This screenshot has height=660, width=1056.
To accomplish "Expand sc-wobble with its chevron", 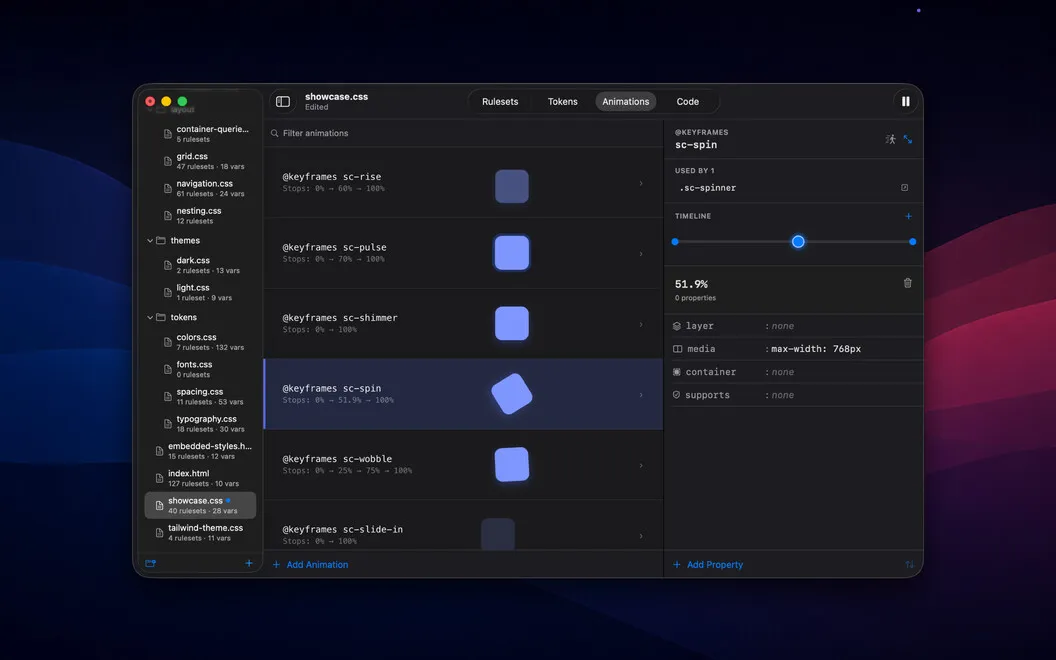I will point(640,465).
